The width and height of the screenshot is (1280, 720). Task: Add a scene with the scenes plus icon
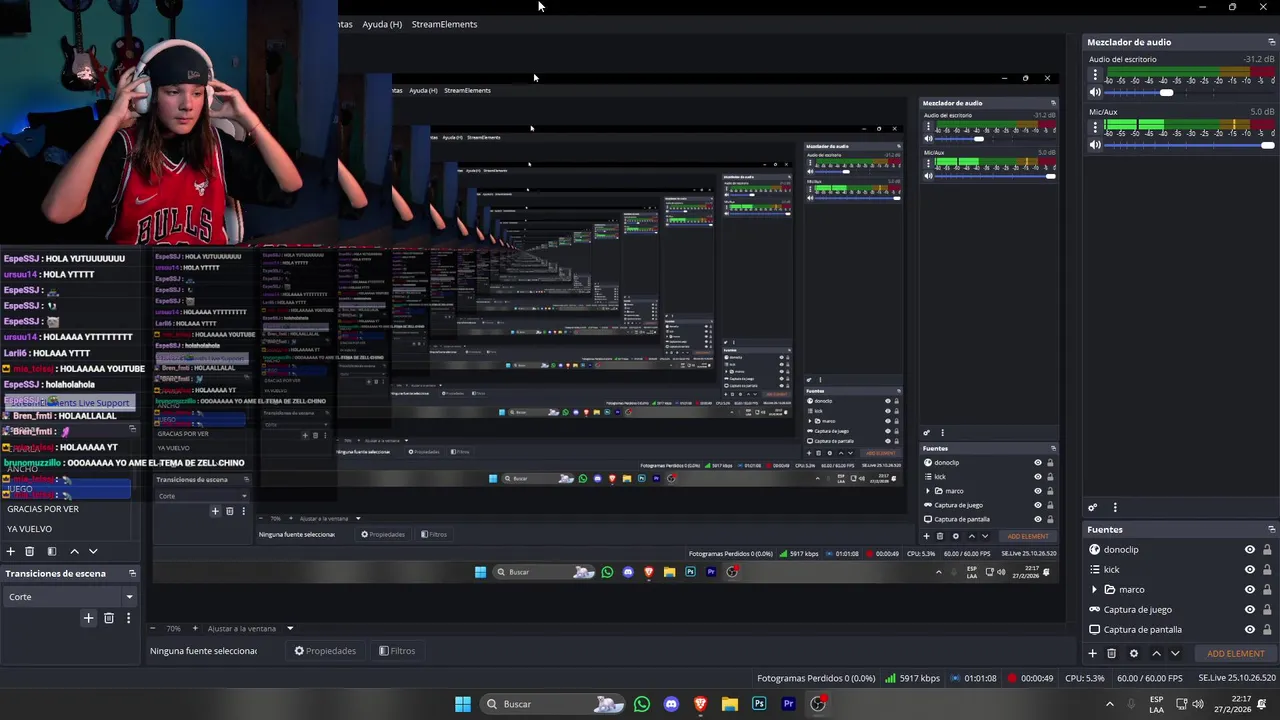click(x=11, y=551)
